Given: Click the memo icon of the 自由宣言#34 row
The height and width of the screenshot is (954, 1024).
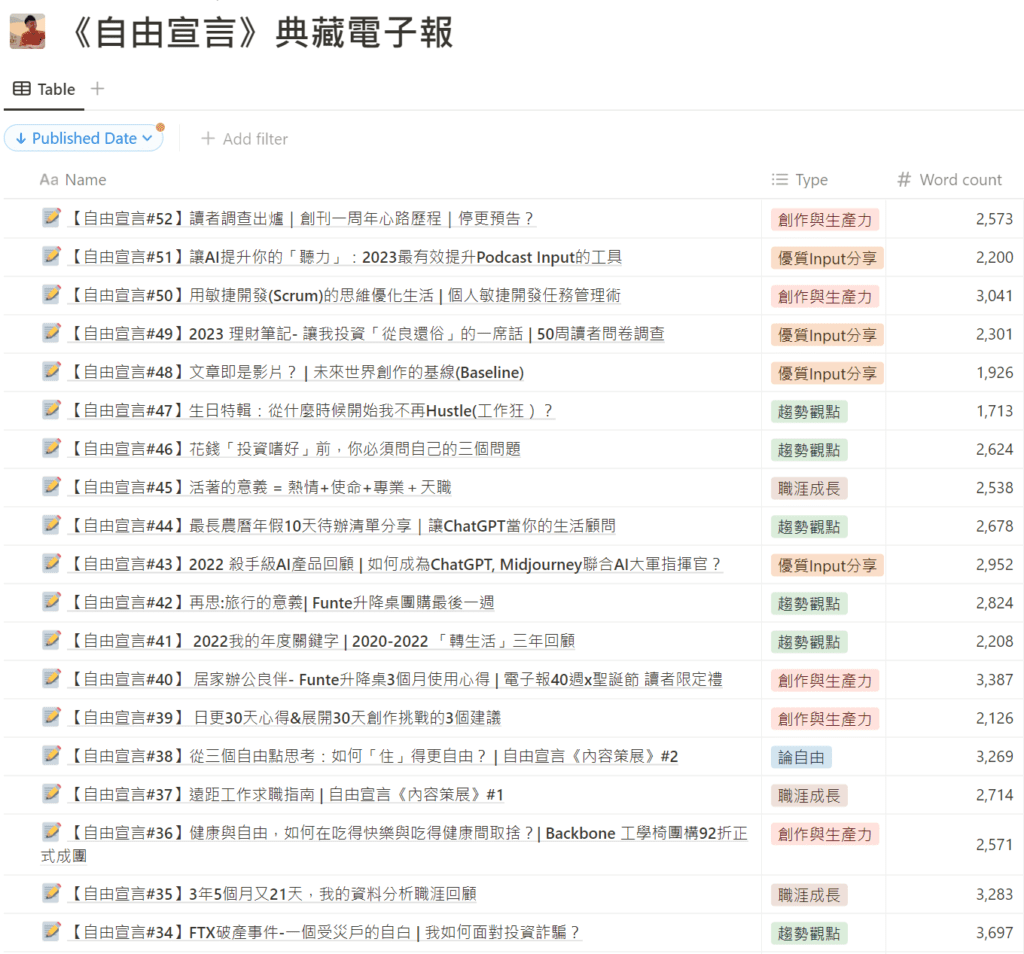Looking at the screenshot, I should point(52,932).
